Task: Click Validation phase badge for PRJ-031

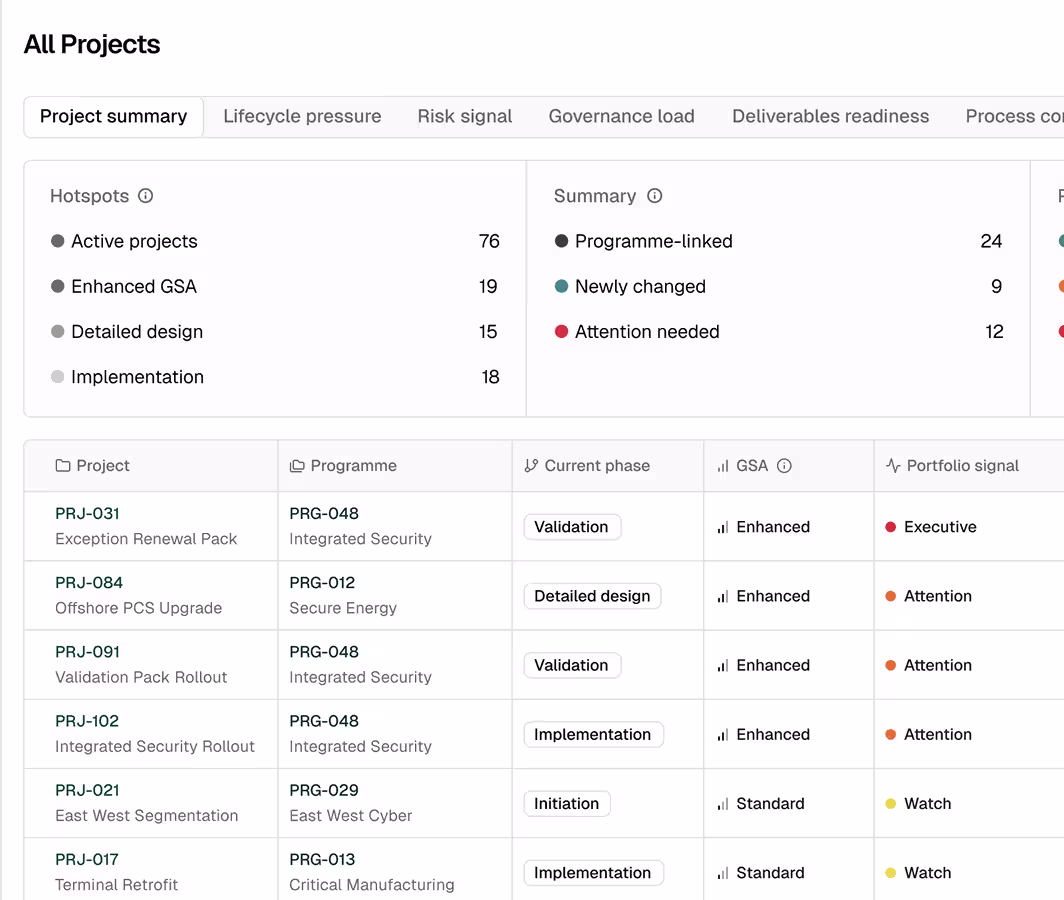Action: click(x=571, y=527)
